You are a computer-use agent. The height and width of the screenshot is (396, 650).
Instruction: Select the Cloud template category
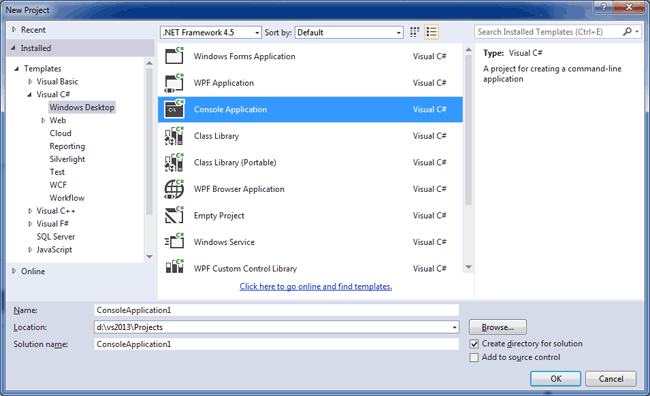pos(61,133)
